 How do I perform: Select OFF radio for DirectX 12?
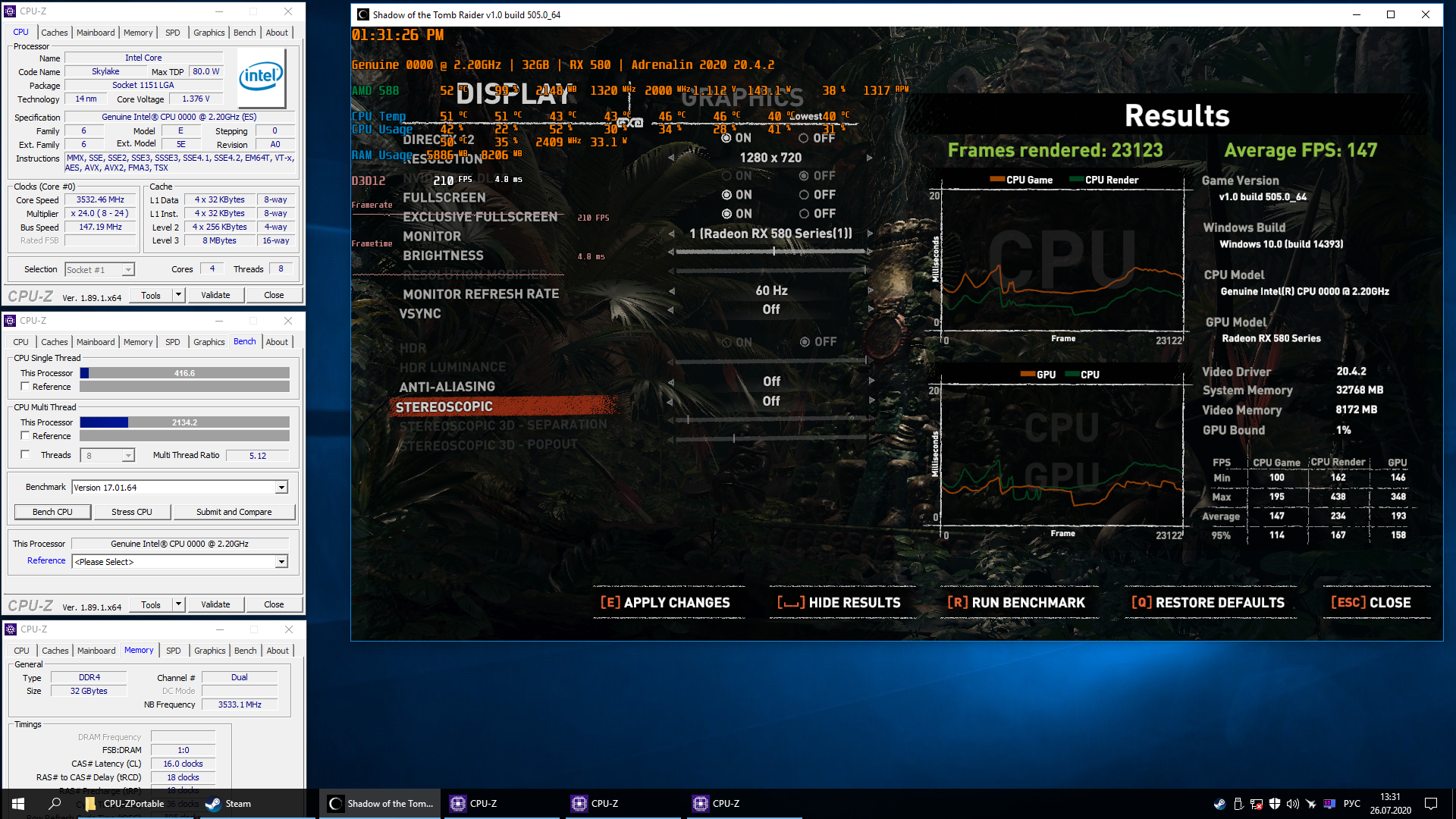804,138
